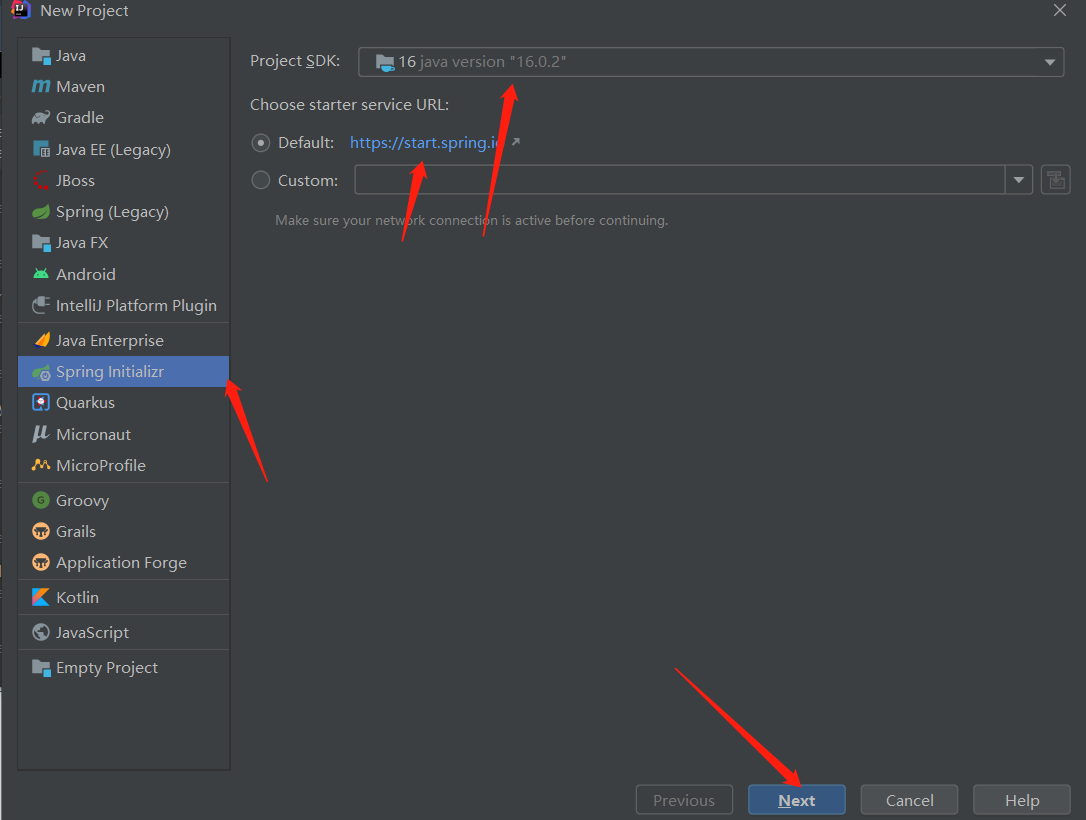Image resolution: width=1086 pixels, height=820 pixels.
Task: Open the https://start.spring.io link
Action: pos(425,143)
